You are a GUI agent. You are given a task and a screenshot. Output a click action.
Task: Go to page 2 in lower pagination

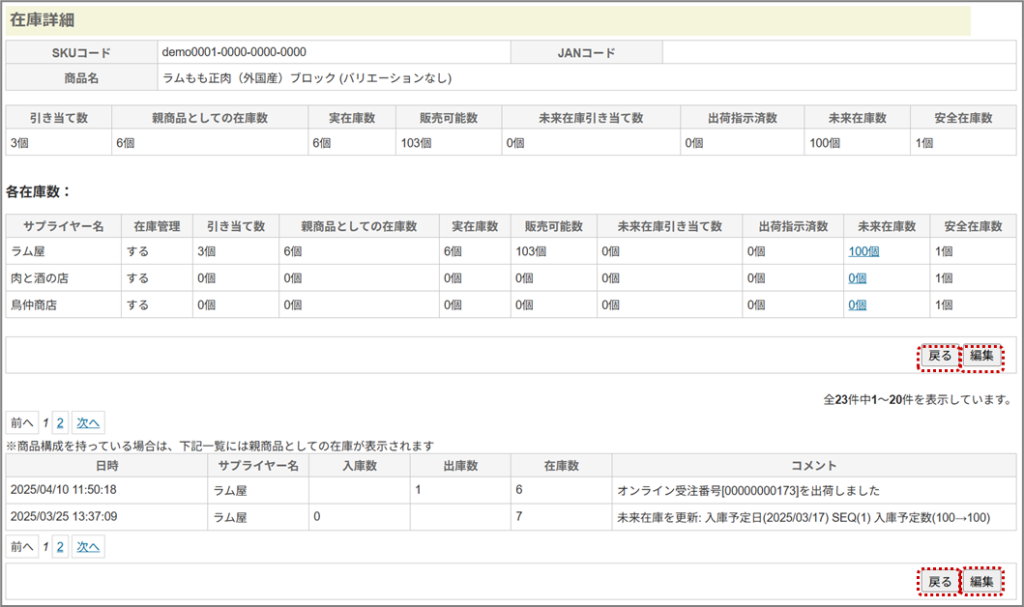[x=60, y=547]
